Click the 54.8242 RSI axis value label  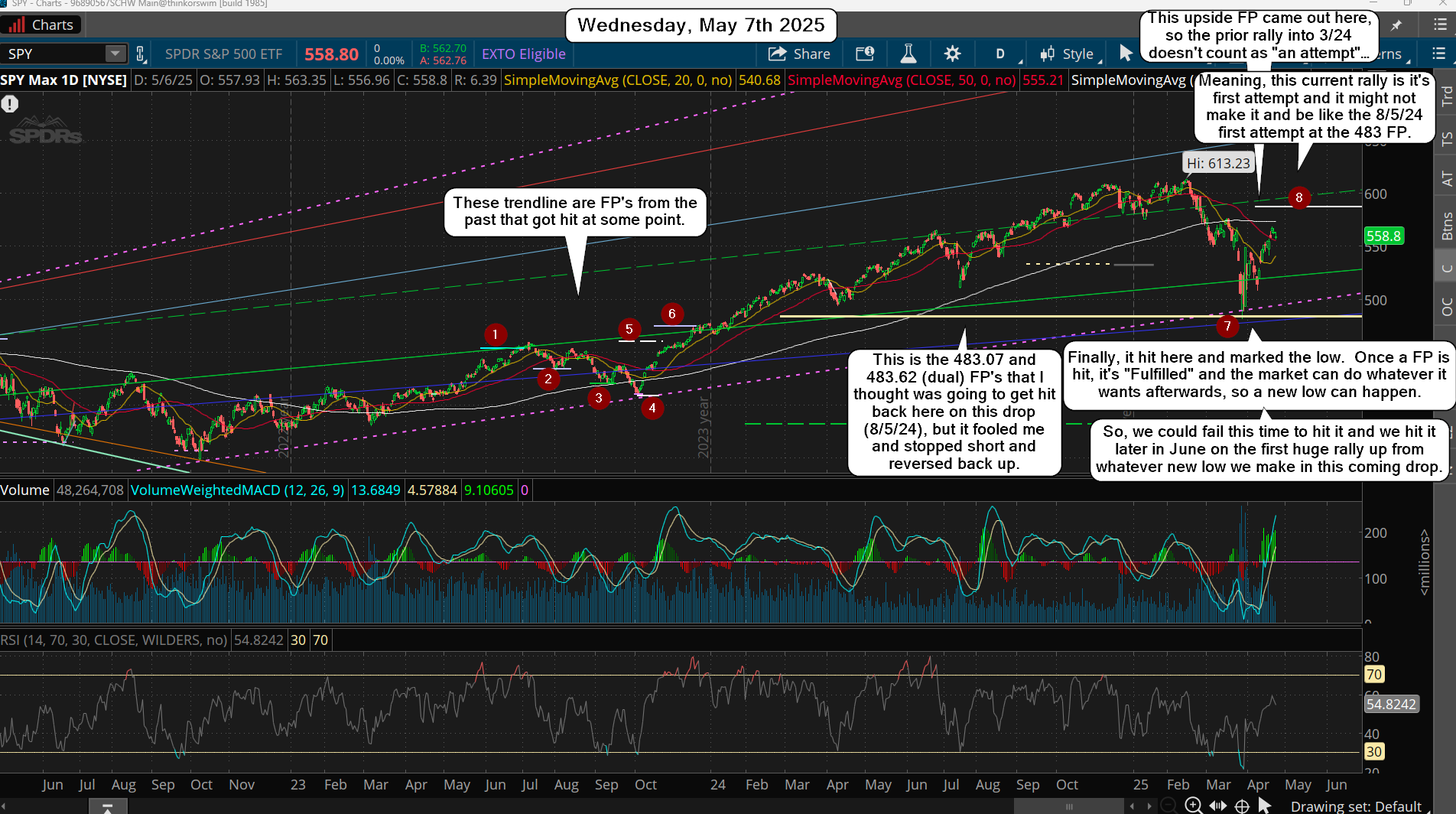tap(1391, 704)
